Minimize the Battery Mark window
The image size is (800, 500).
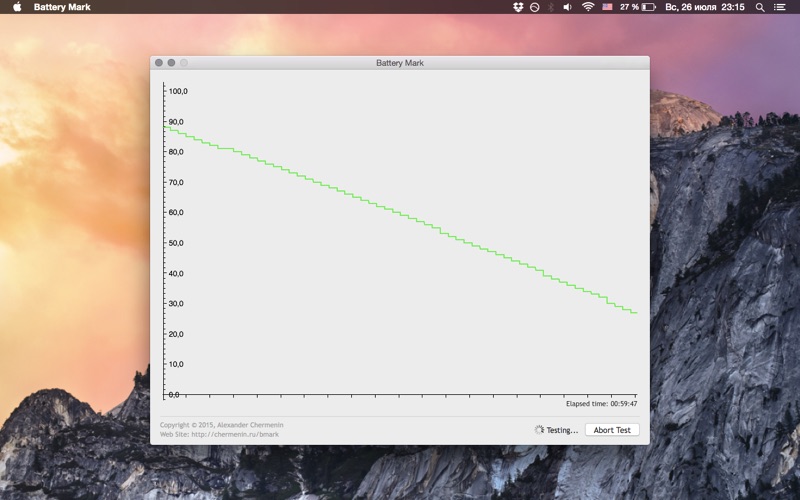pyautogui.click(x=171, y=63)
